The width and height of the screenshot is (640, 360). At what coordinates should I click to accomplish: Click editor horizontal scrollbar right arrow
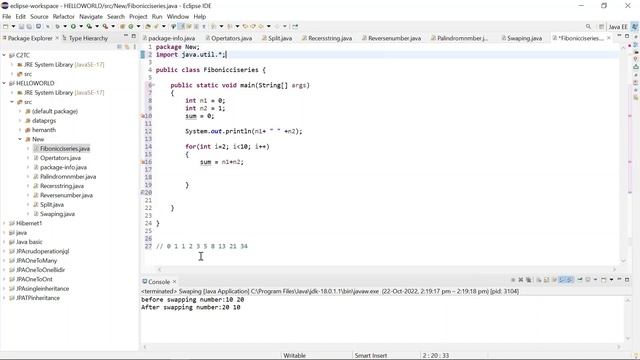(x=614, y=269)
